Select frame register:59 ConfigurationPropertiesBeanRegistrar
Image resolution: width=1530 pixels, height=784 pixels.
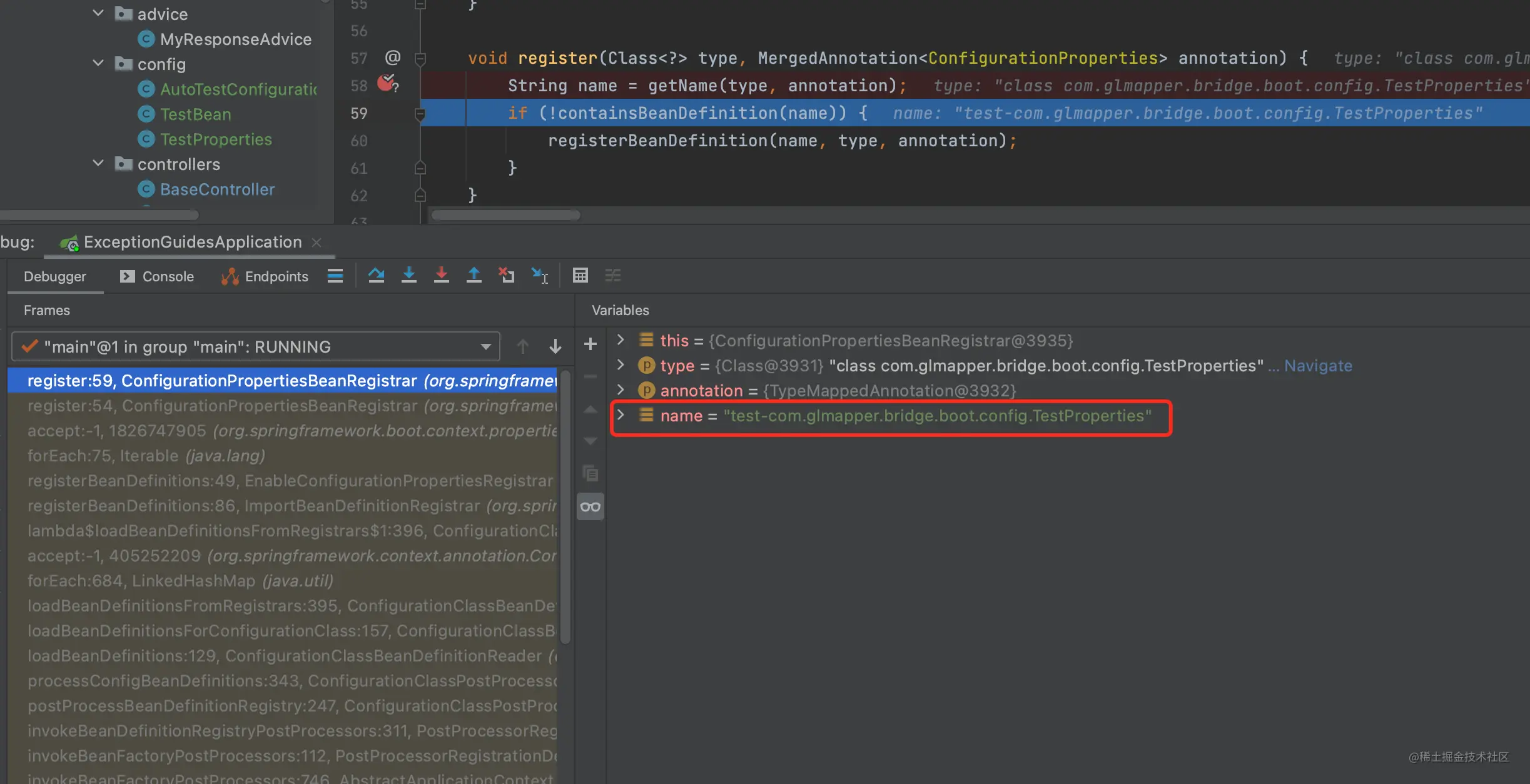pos(283,381)
